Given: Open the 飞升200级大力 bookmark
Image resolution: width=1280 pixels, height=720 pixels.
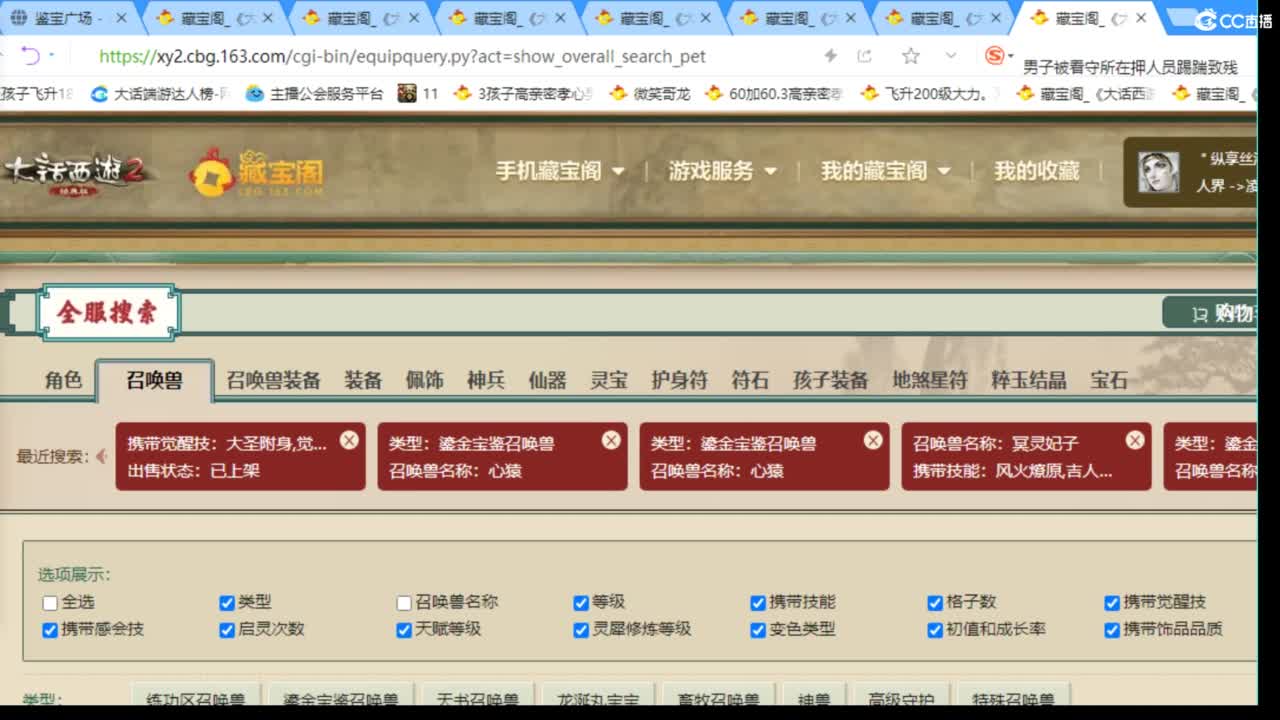Looking at the screenshot, I should (x=930, y=93).
